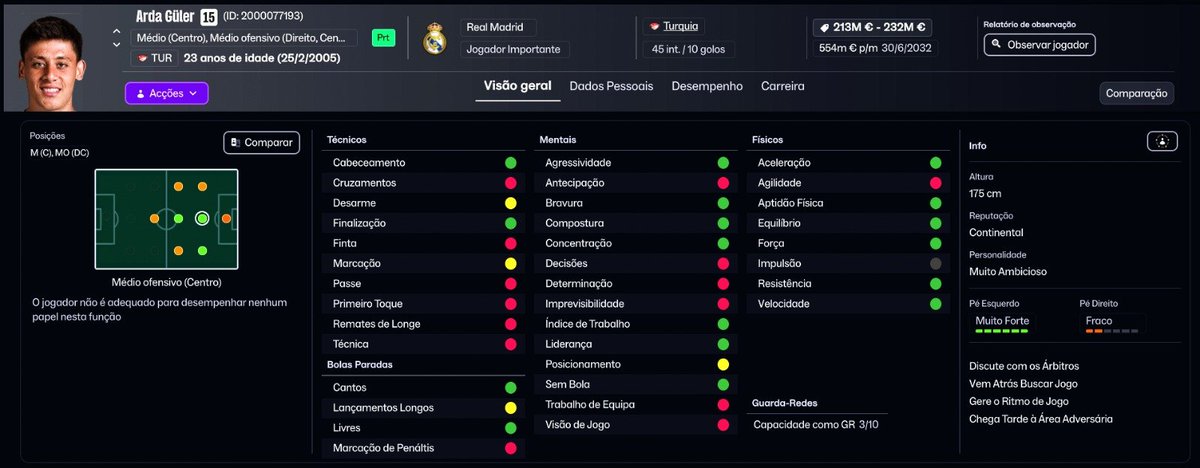Click the green dot beside Cabeceamento
Viewport: 1200px width, 468px height.
pos(510,162)
